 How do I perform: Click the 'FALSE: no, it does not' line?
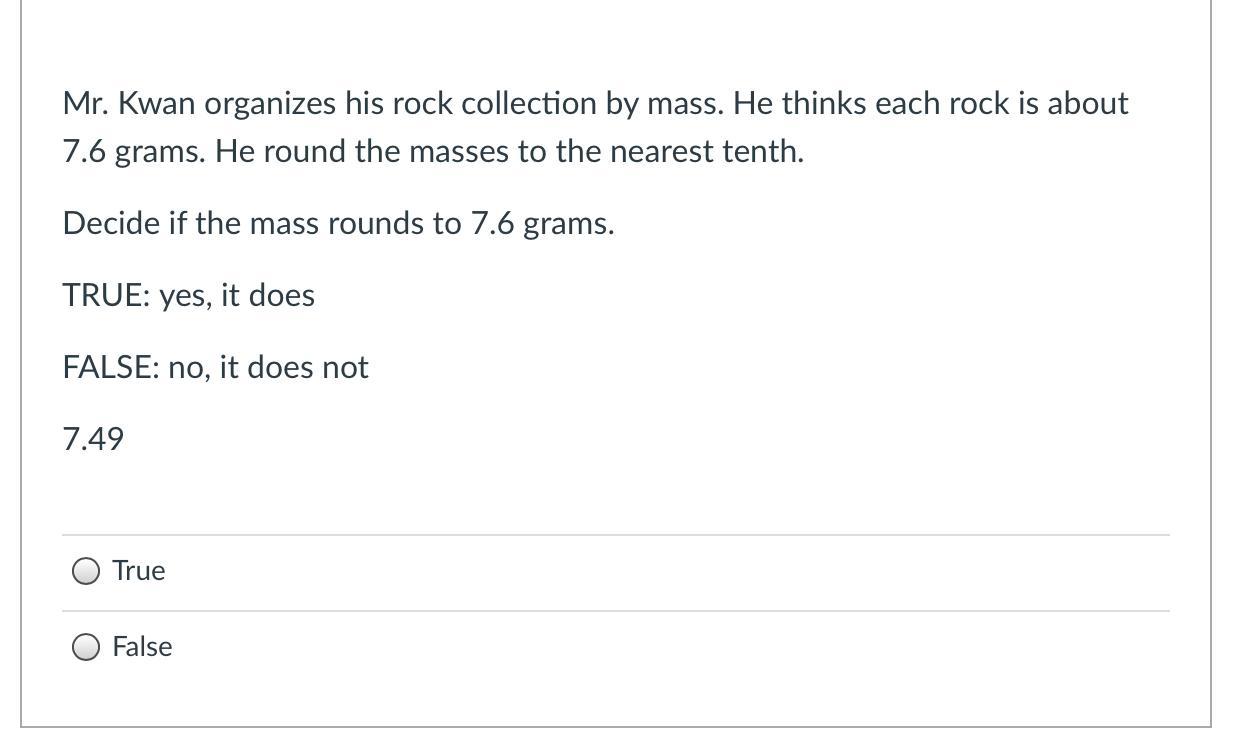pyautogui.click(x=215, y=368)
